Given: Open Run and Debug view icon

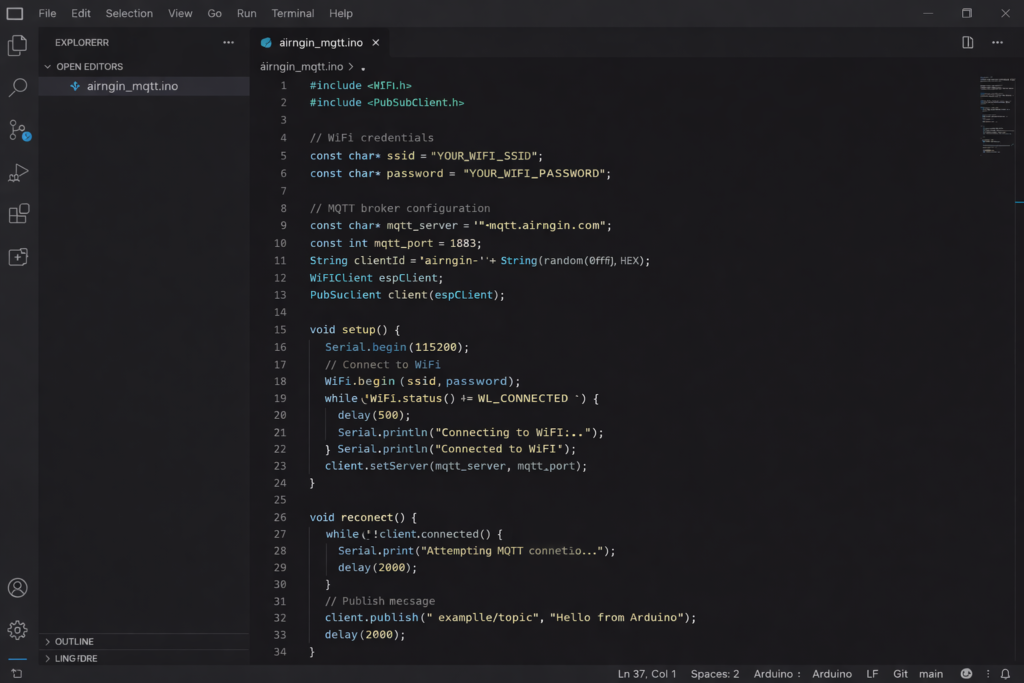Looking at the screenshot, I should click(17, 173).
